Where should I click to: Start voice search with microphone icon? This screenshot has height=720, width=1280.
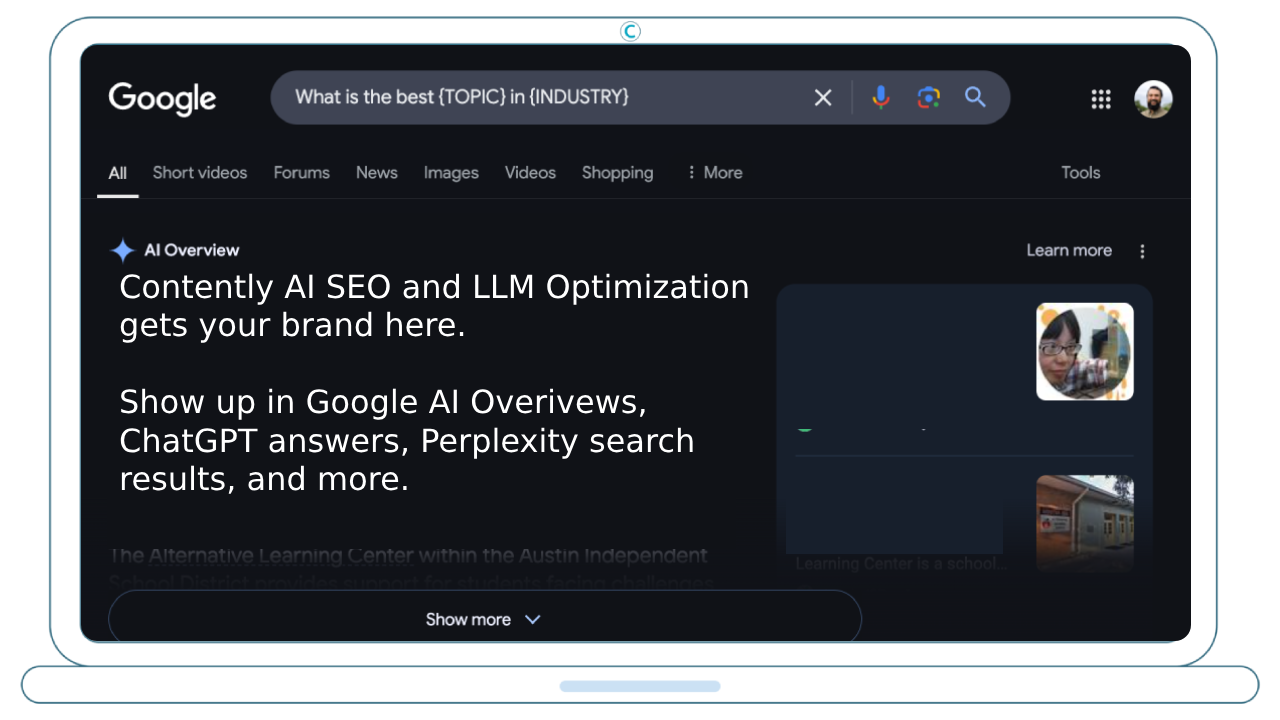(880, 97)
